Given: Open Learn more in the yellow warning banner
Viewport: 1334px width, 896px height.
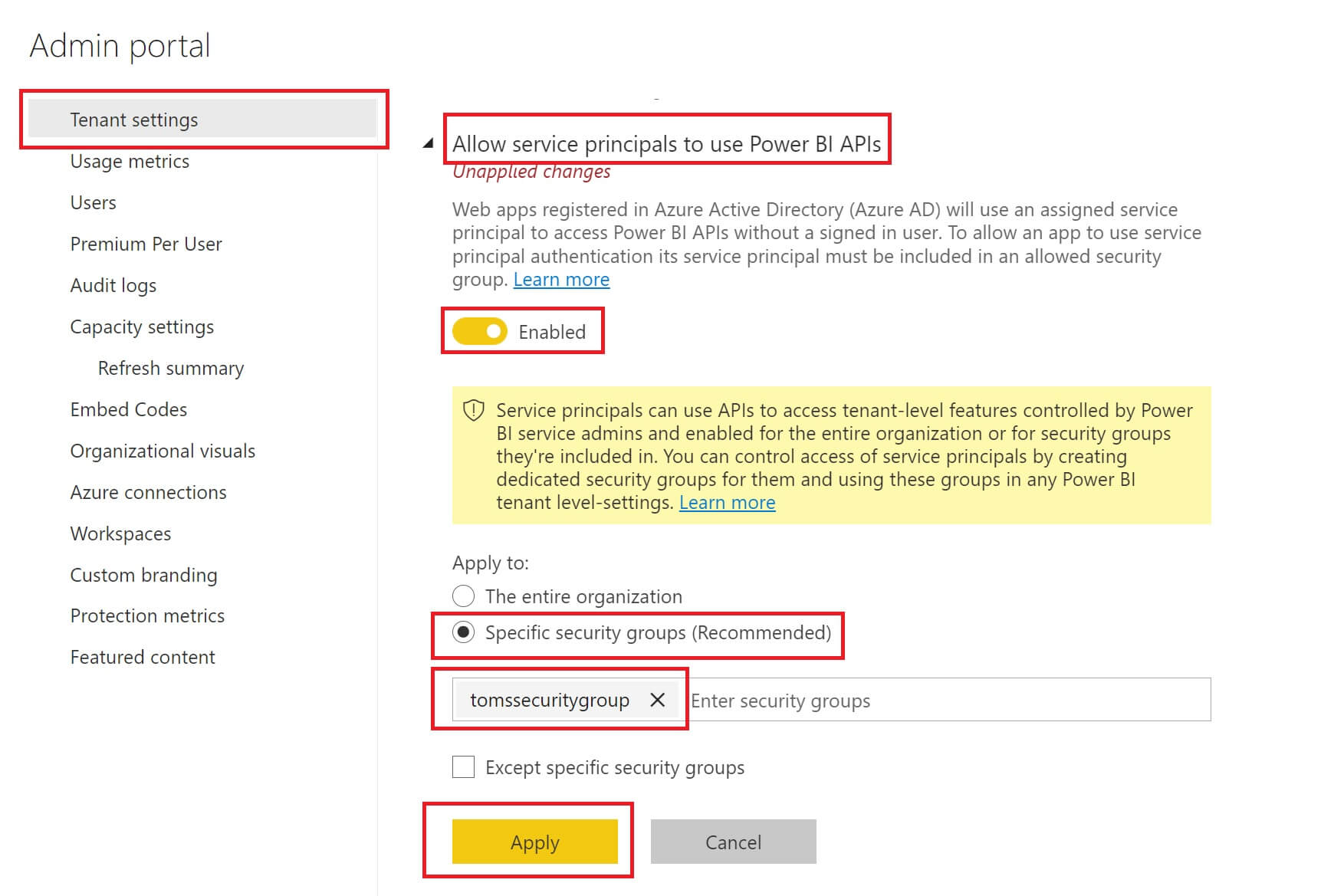Looking at the screenshot, I should (727, 502).
